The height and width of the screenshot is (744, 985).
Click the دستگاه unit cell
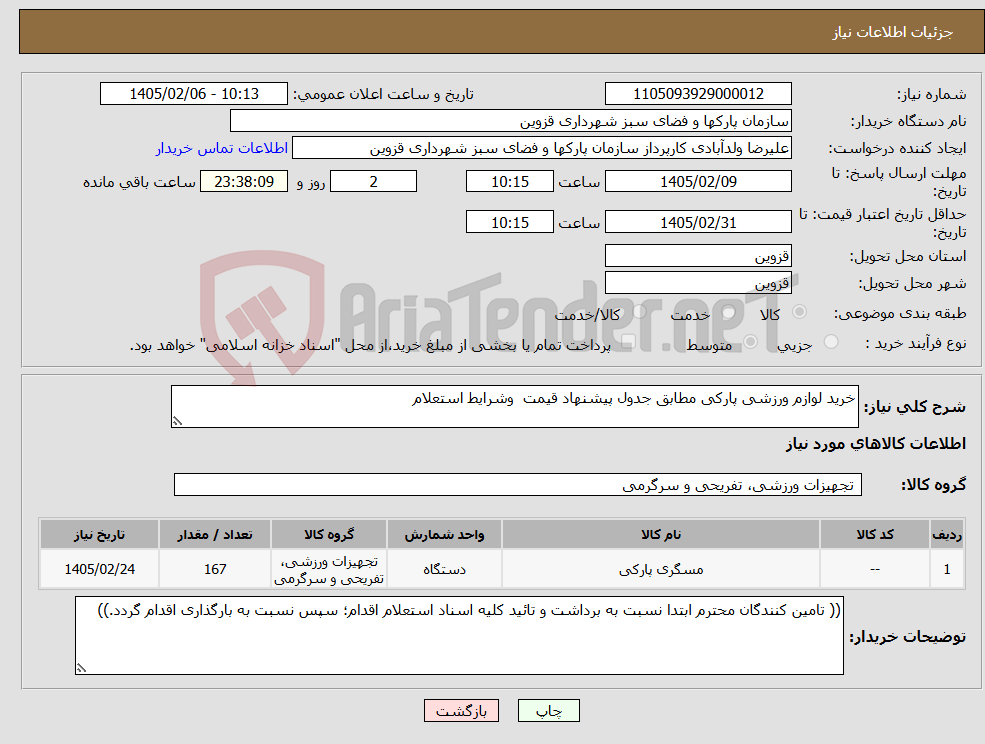[x=444, y=569]
